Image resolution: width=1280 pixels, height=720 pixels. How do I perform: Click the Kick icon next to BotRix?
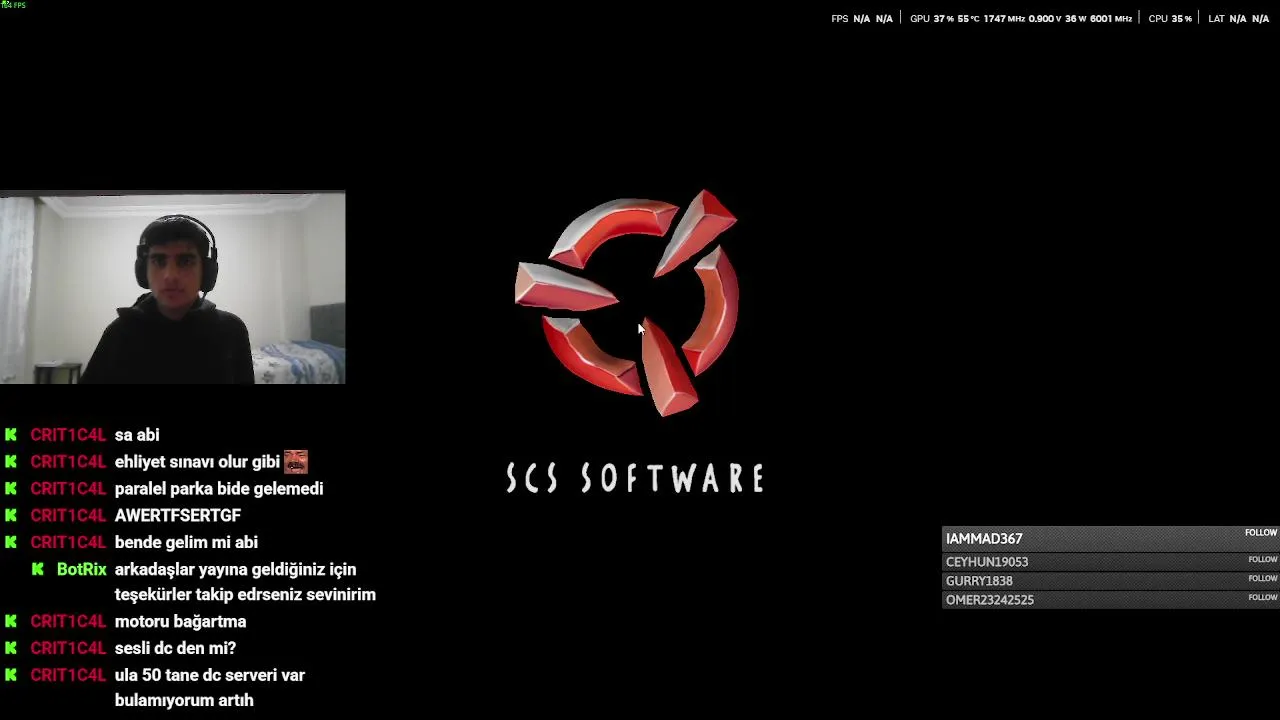point(38,569)
